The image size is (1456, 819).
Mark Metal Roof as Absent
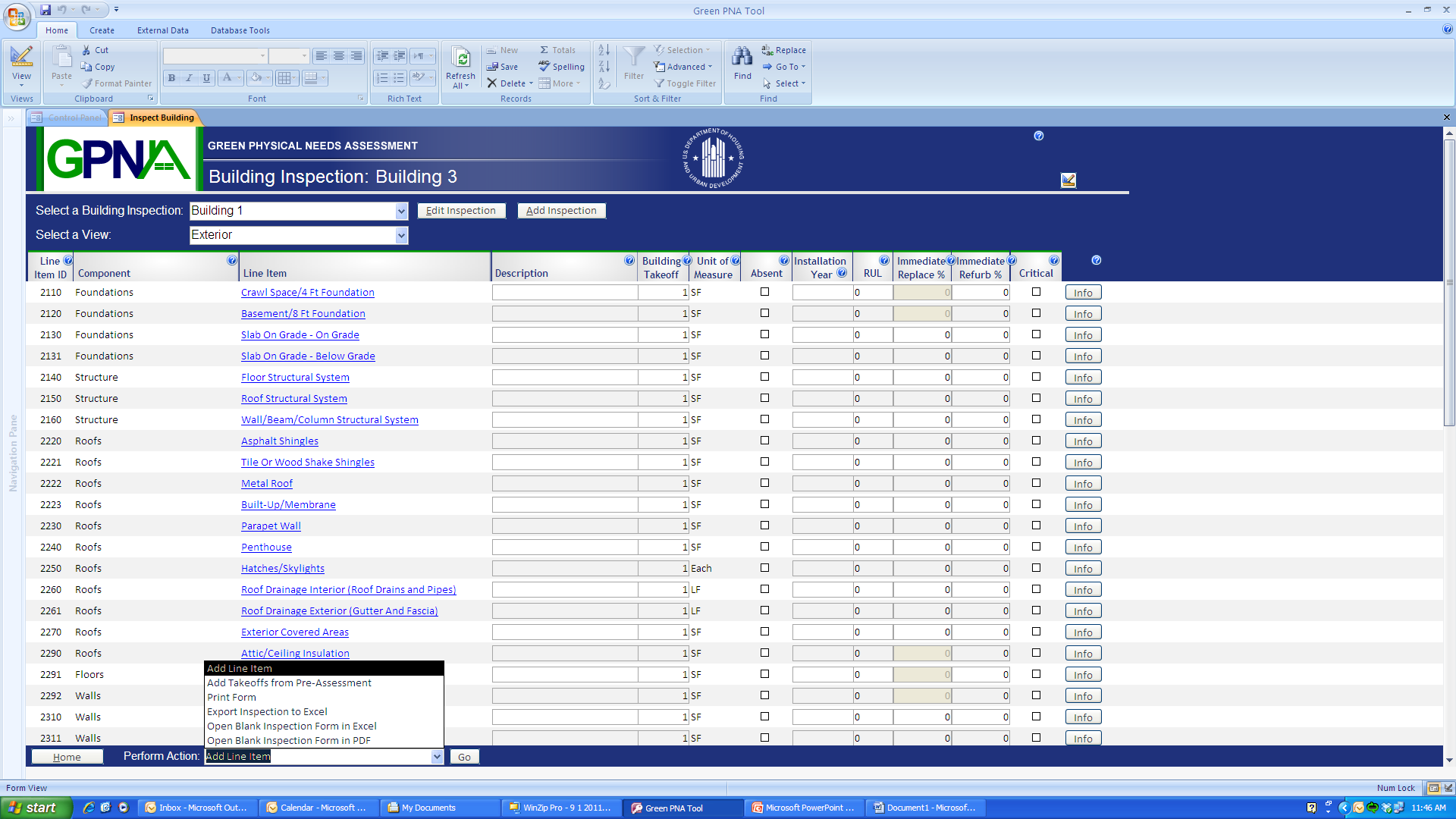click(764, 483)
